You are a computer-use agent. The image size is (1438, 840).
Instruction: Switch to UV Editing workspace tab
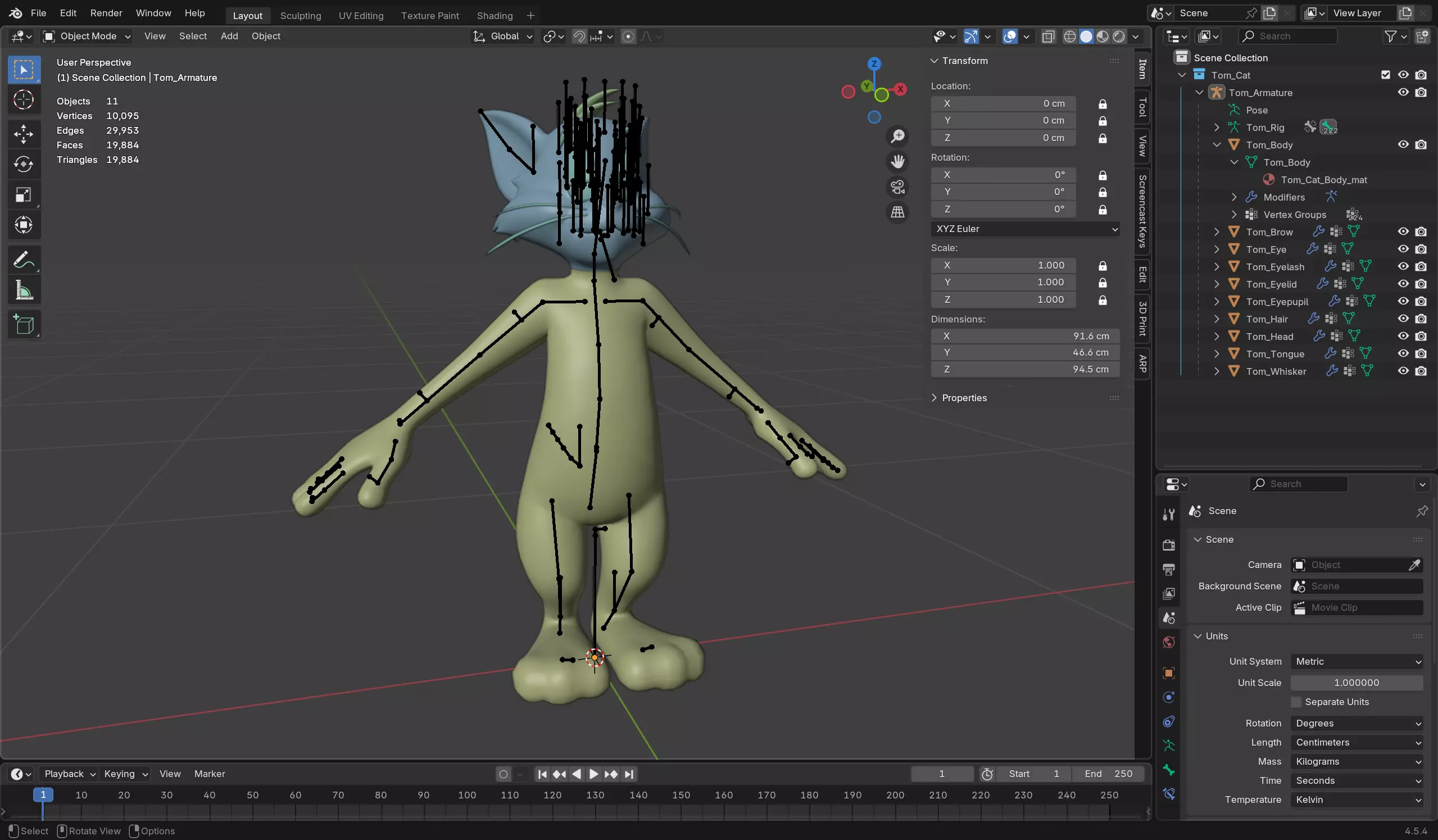361,15
